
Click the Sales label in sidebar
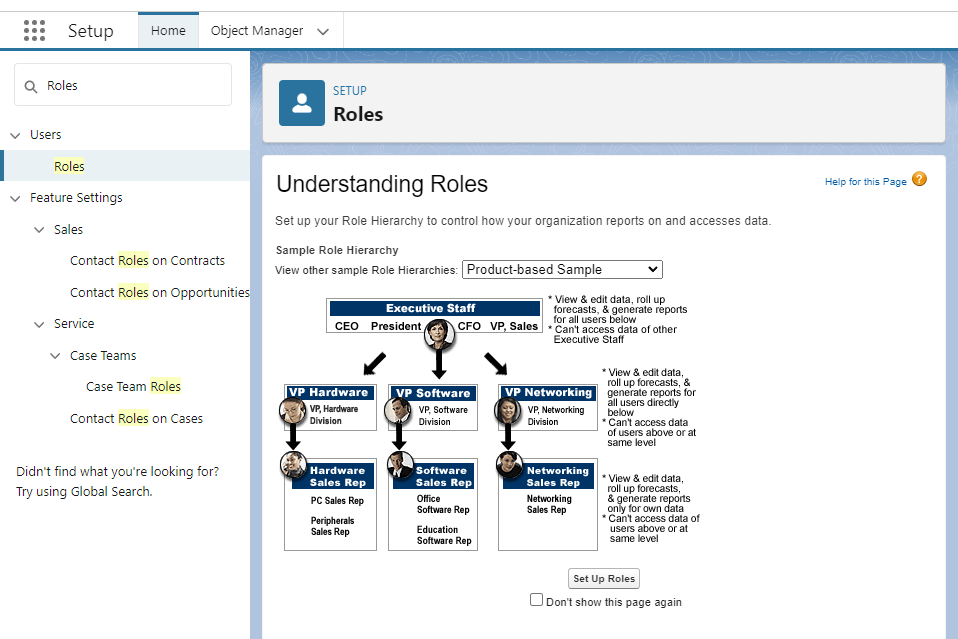(x=68, y=230)
